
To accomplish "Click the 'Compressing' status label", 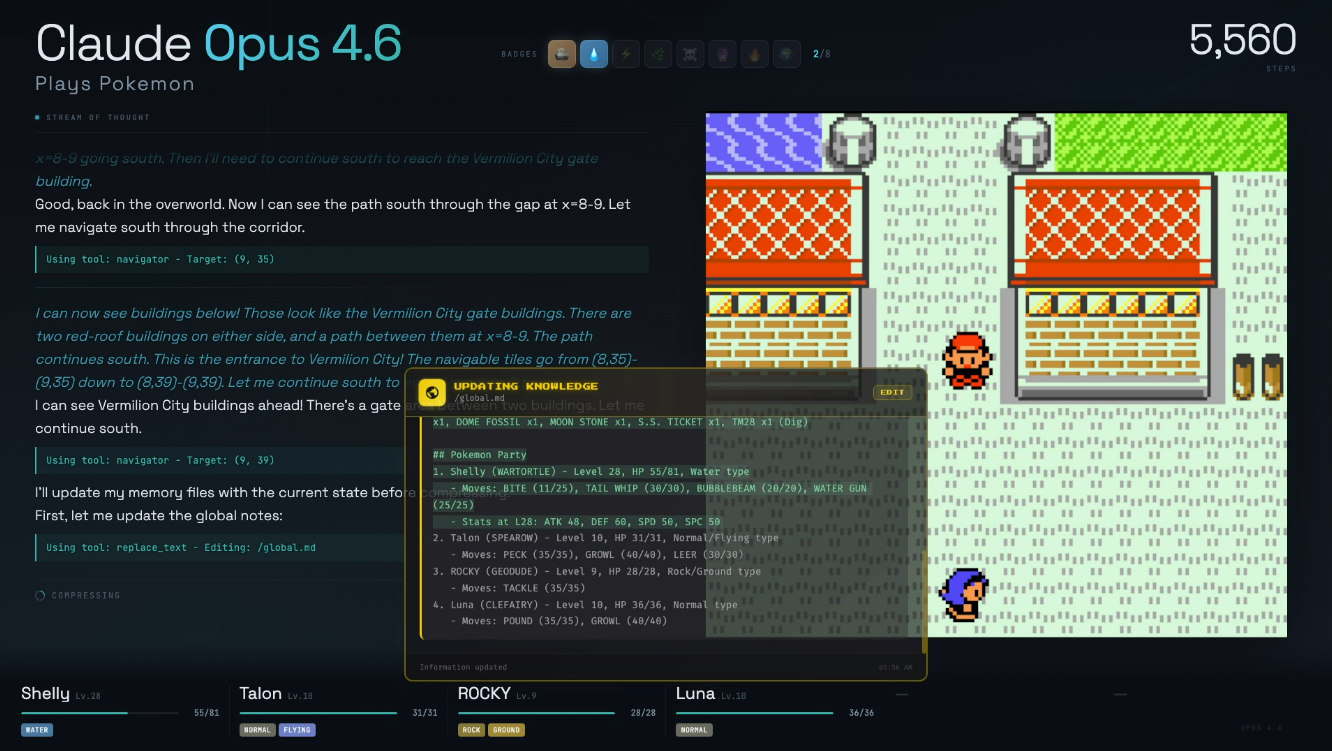I will pos(86,596).
